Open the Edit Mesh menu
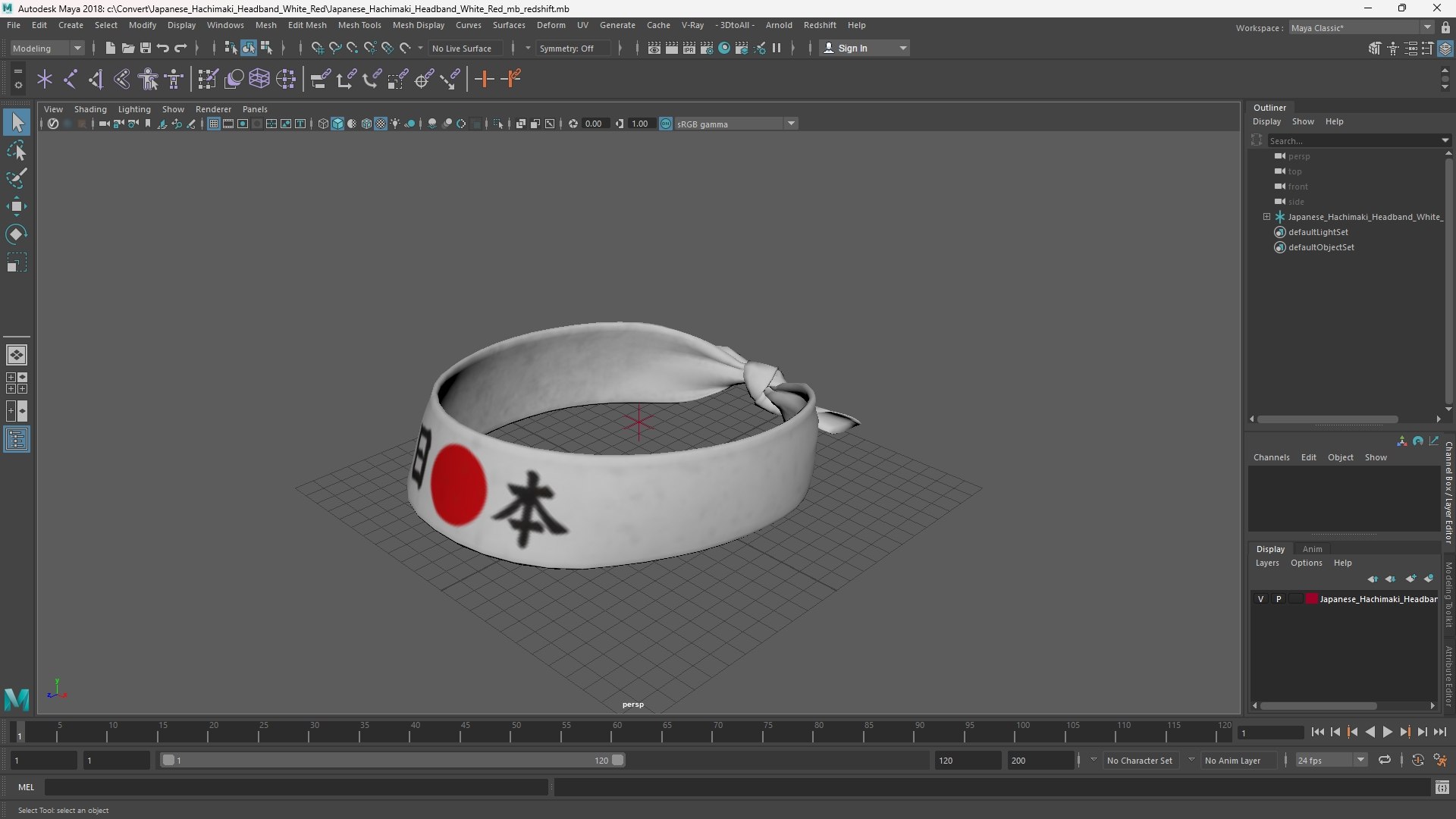 click(x=307, y=25)
